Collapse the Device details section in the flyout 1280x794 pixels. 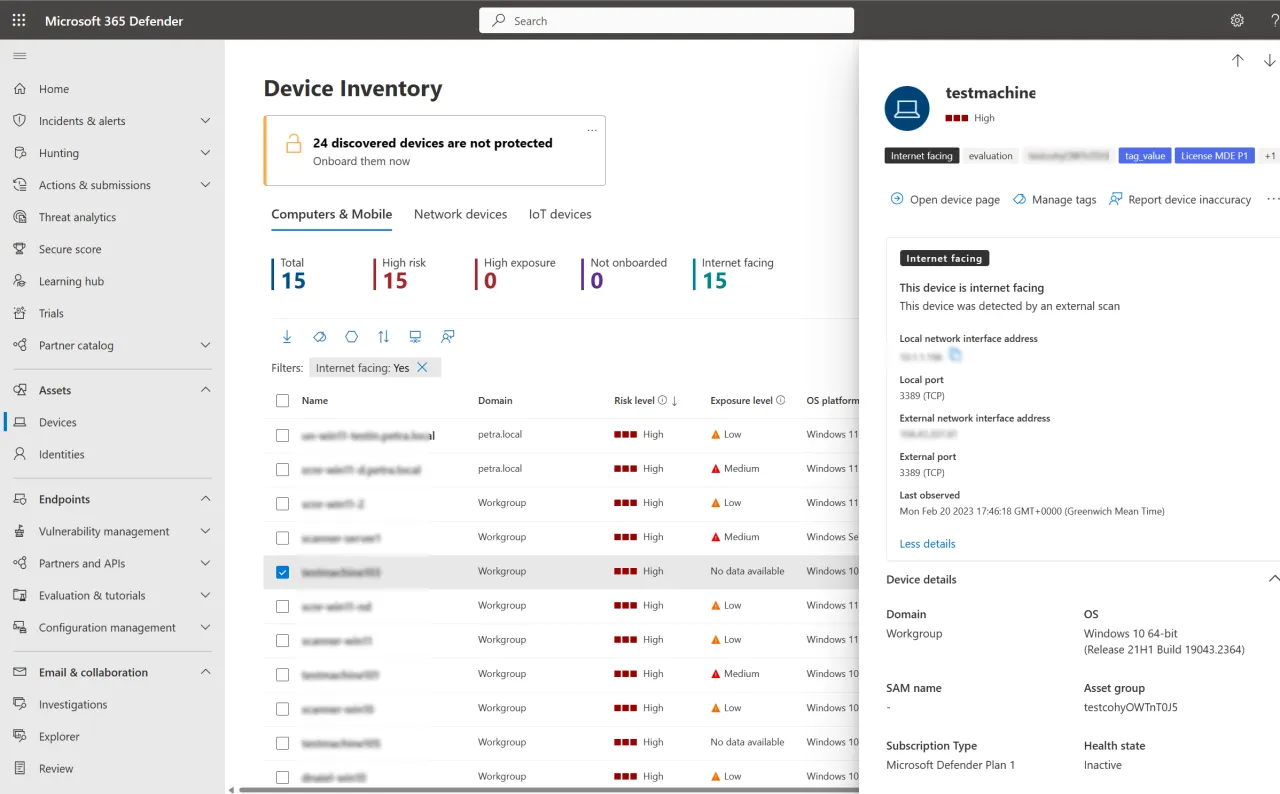tap(1274, 578)
